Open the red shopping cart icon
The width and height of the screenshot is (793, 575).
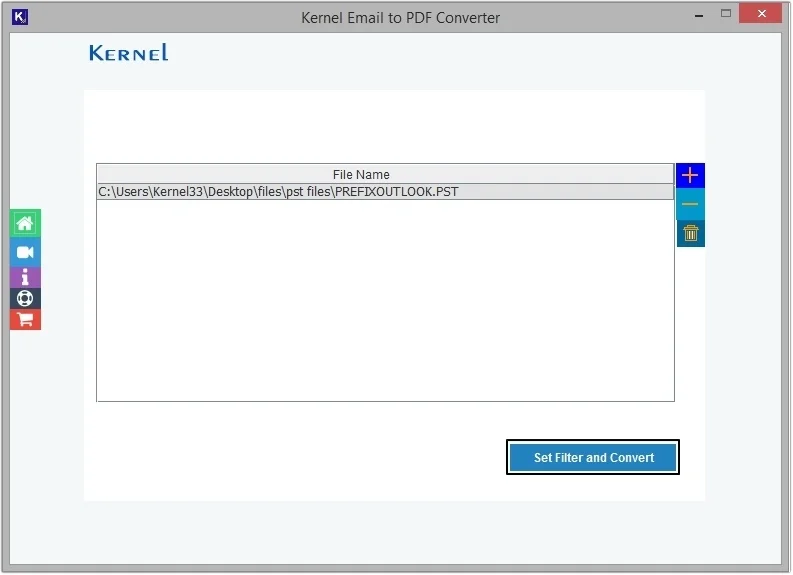tap(25, 320)
